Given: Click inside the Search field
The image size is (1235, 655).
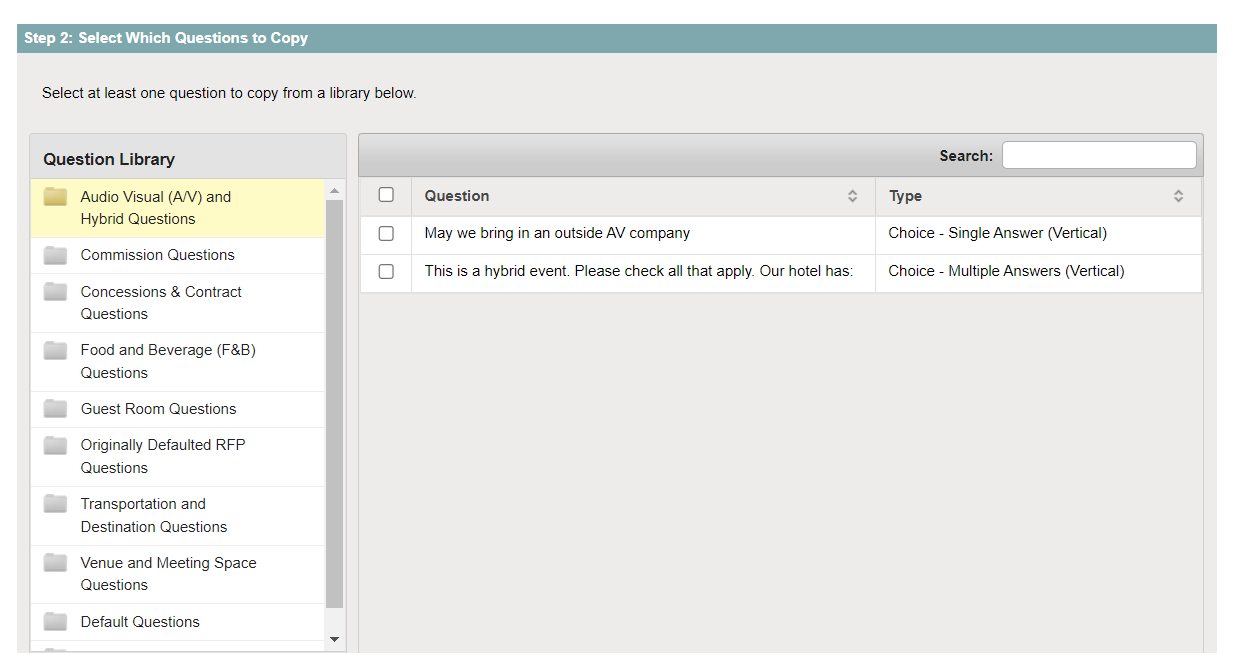Looking at the screenshot, I should [1098, 154].
